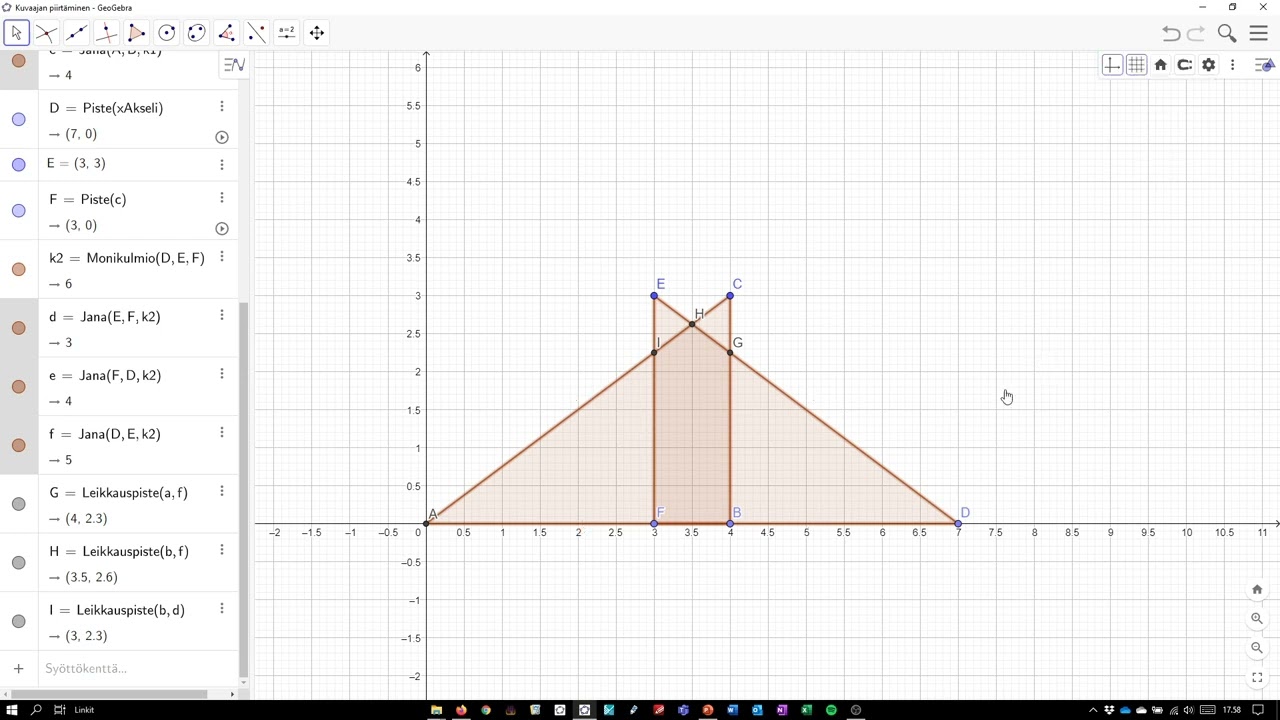The height and width of the screenshot is (720, 1280).
Task: Open the search magnifier
Action: coord(1227,33)
